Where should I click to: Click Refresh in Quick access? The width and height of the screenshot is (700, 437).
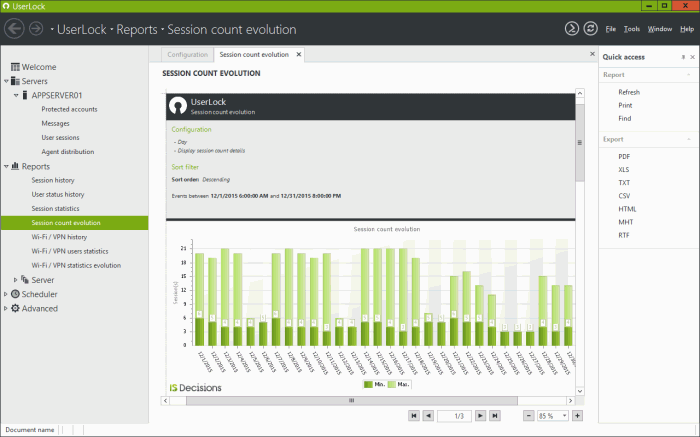(629, 92)
